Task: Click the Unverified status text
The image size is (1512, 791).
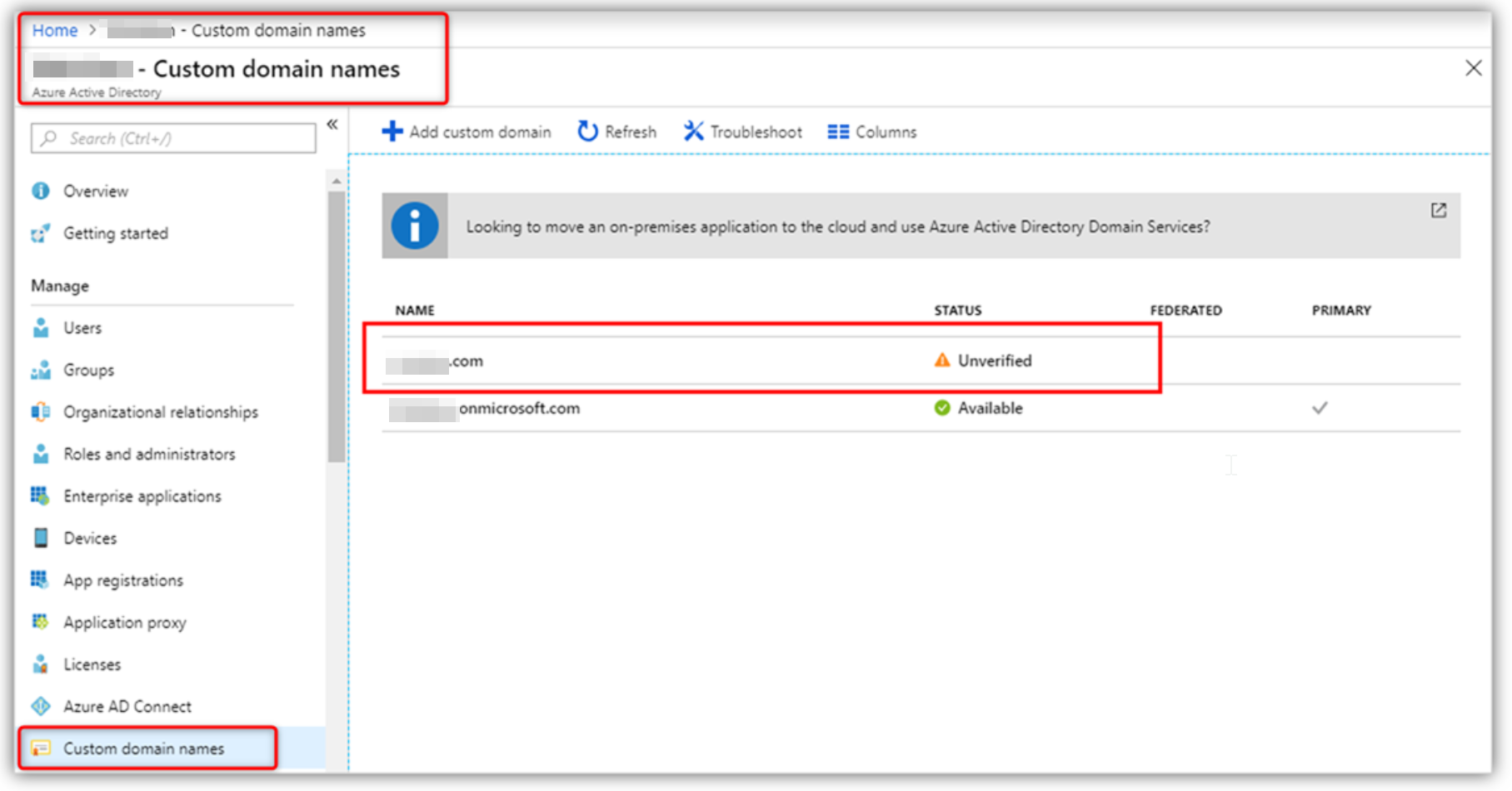Action: click(995, 361)
